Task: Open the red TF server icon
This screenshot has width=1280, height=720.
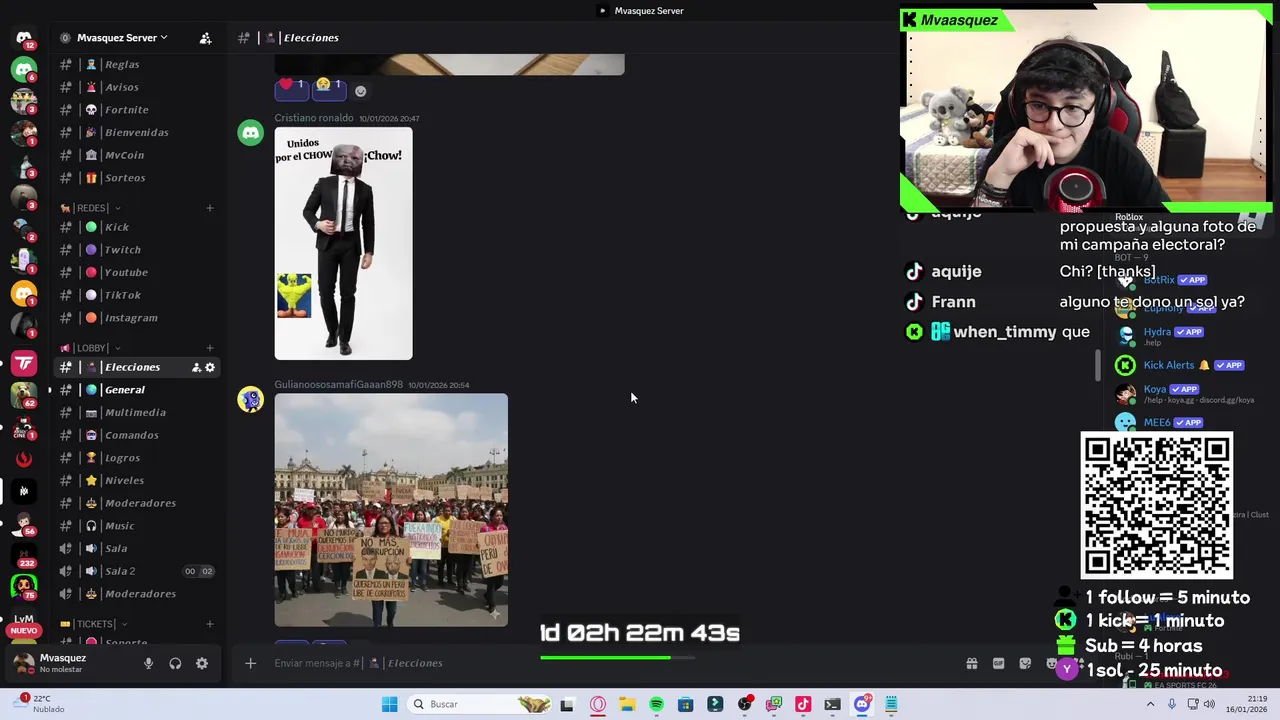Action: click(24, 363)
